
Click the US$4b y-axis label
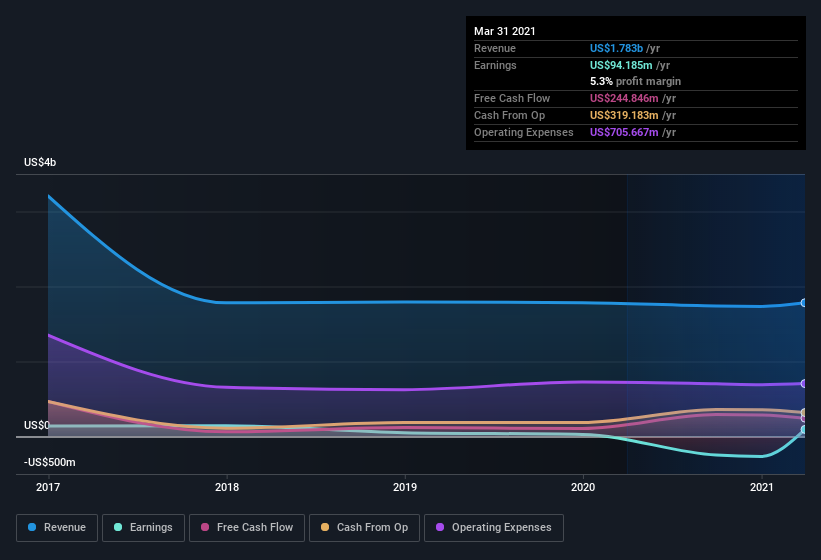tap(40, 162)
